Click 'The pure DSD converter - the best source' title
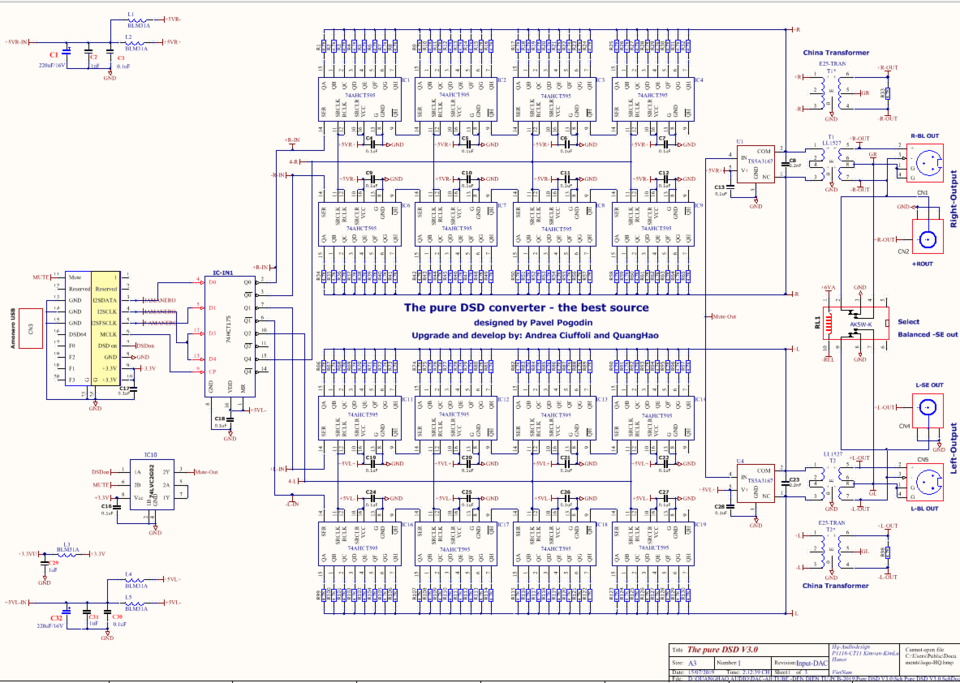Screen dimensions: 960x683 [x=525, y=308]
